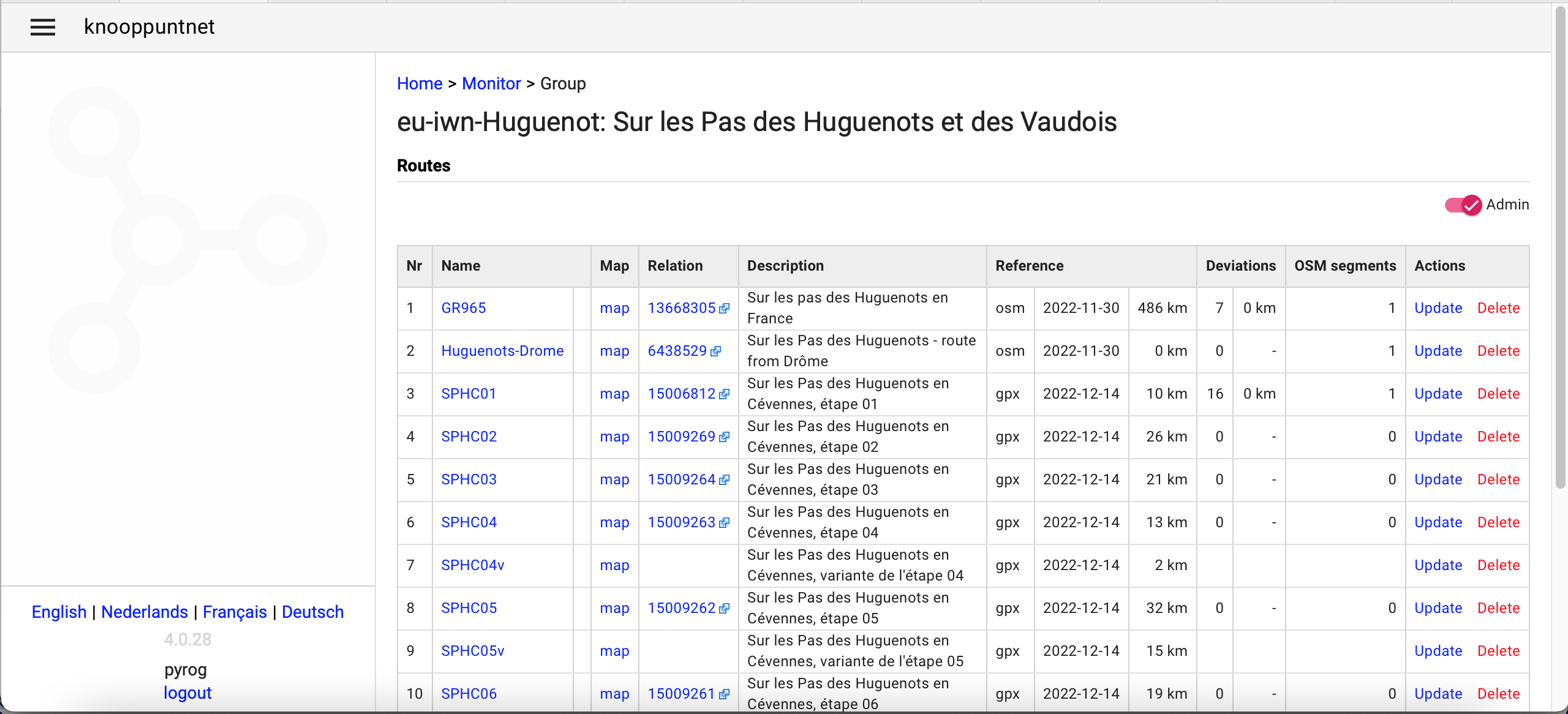Delete the Huguenots-Drome route
Image resolution: width=1568 pixels, height=714 pixels.
1499,351
